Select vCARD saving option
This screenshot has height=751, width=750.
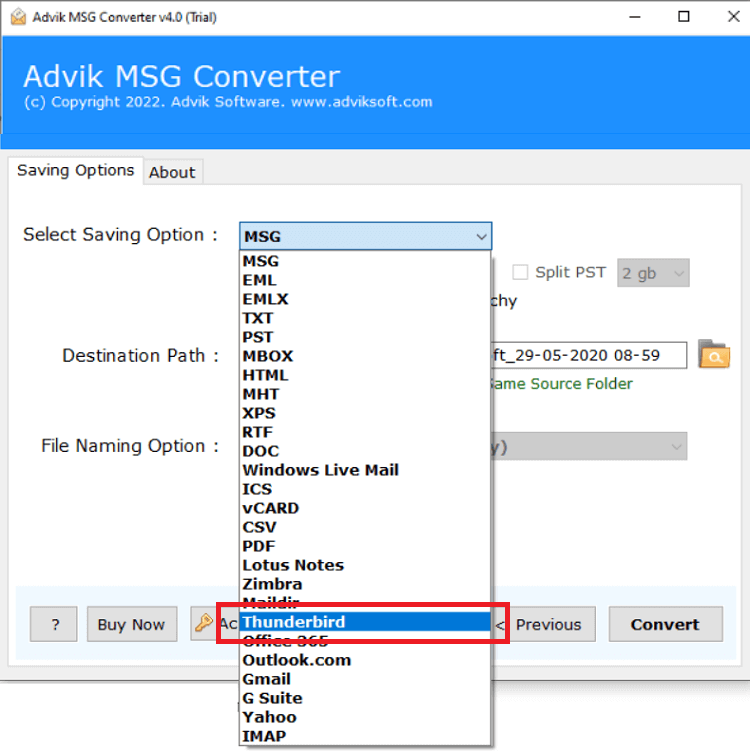coord(365,508)
